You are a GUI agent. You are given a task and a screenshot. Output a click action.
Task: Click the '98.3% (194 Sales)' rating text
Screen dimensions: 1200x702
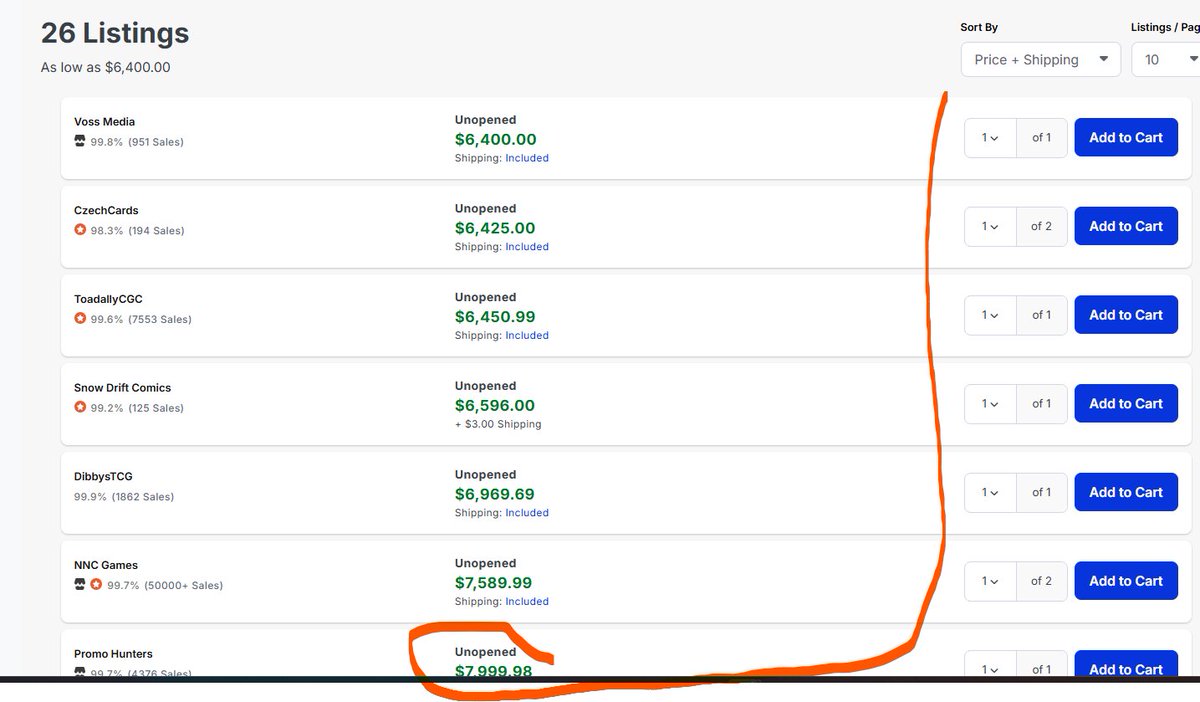138,231
